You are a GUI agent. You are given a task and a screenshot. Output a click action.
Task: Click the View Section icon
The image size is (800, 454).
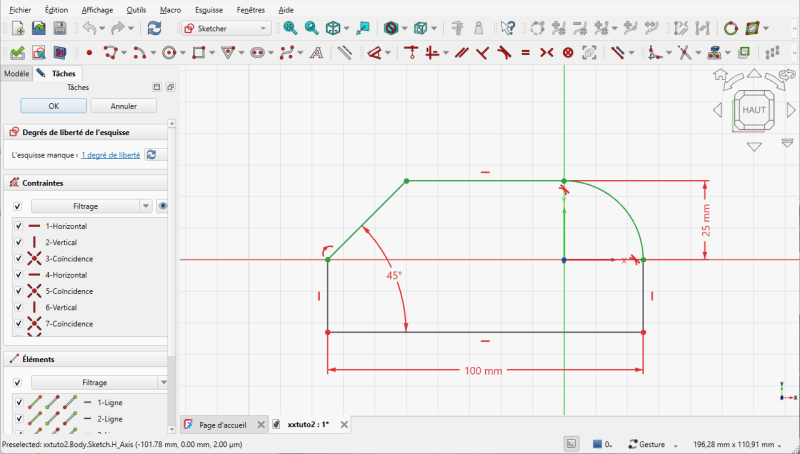point(60,53)
